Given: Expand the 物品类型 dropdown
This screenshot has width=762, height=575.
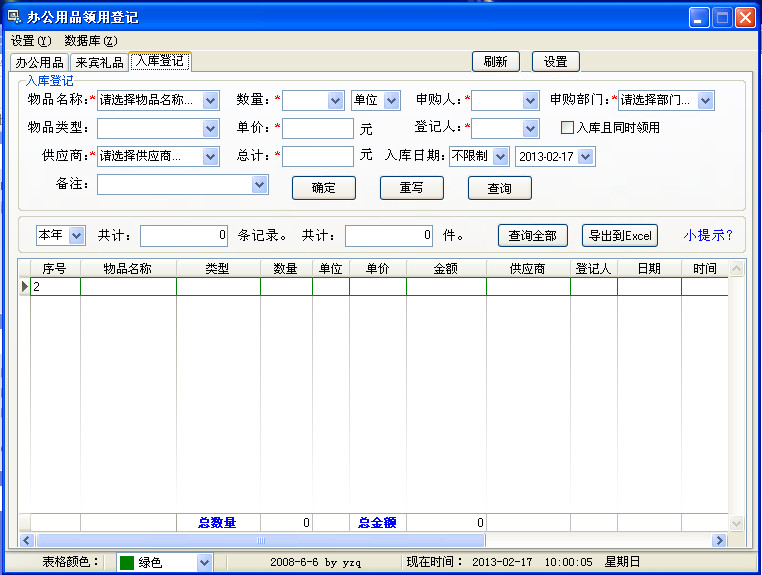Looking at the screenshot, I should (x=210, y=129).
